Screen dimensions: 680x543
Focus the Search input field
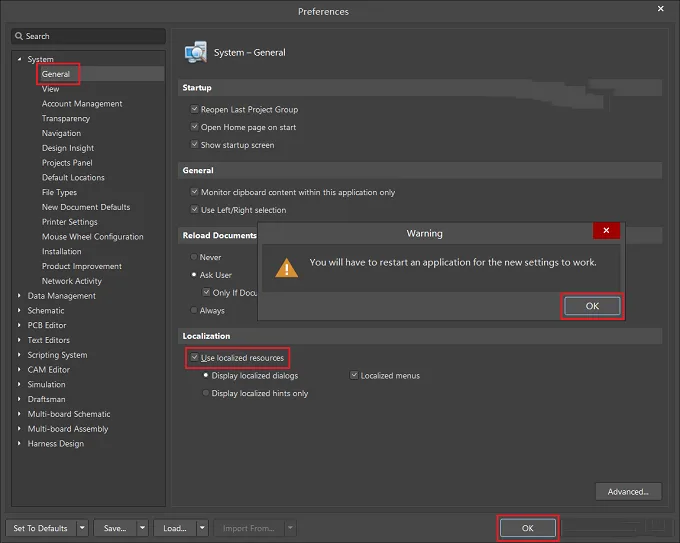(x=88, y=36)
